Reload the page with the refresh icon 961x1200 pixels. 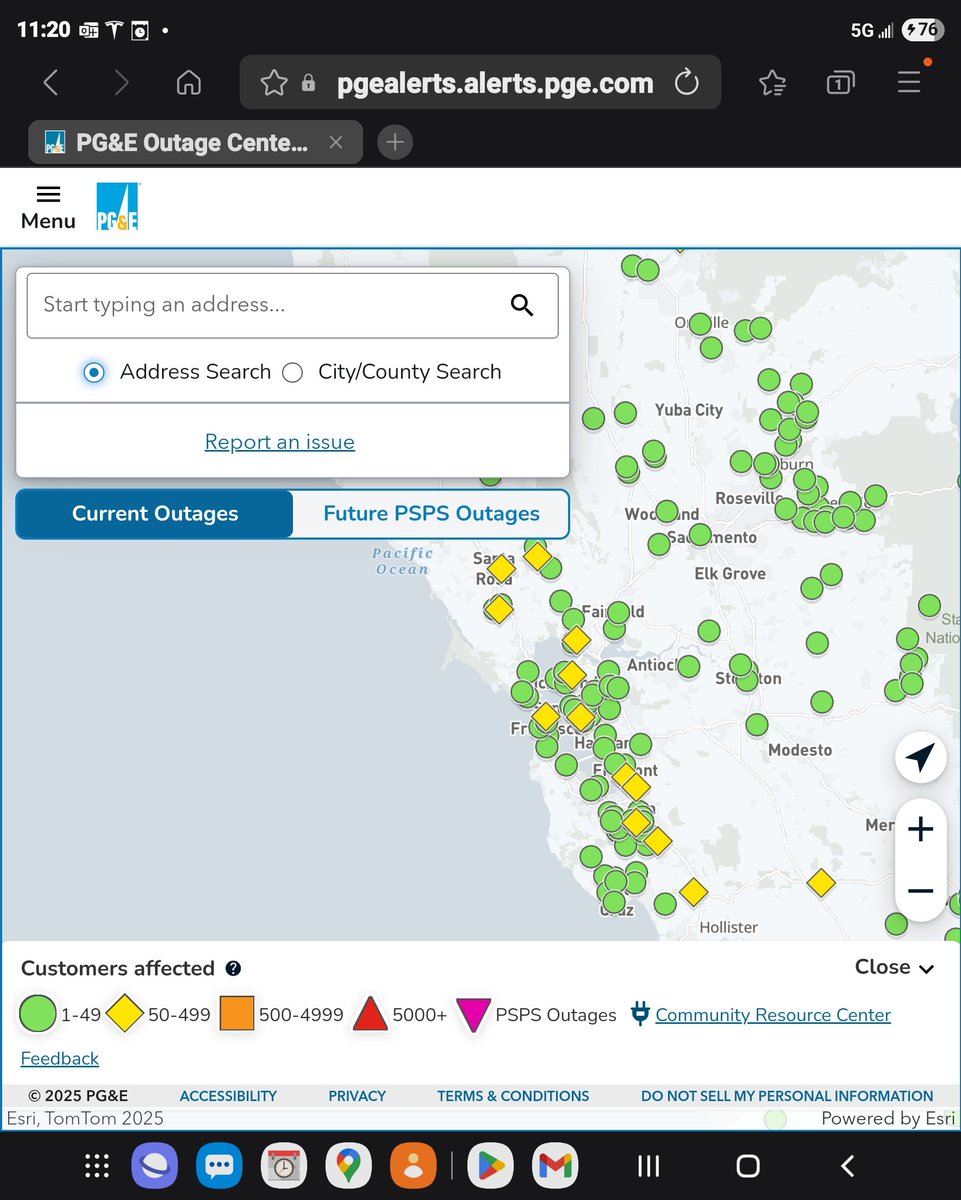[x=687, y=83]
